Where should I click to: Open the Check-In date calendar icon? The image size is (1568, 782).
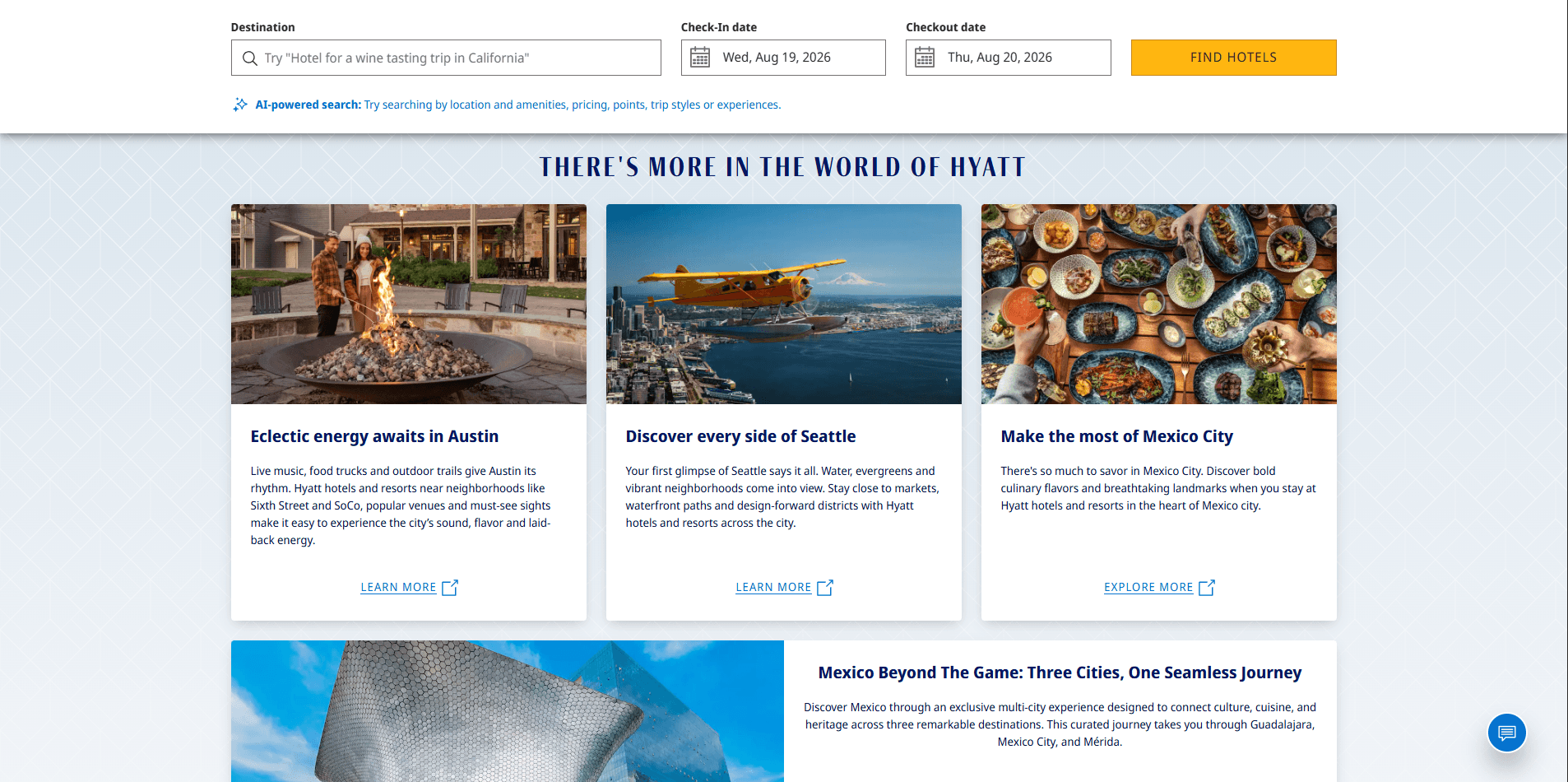pos(700,58)
